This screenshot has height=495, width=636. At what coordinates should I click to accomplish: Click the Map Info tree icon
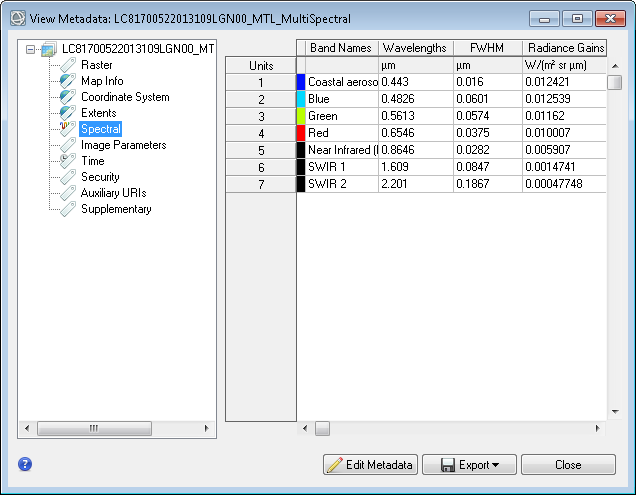click(x=68, y=81)
